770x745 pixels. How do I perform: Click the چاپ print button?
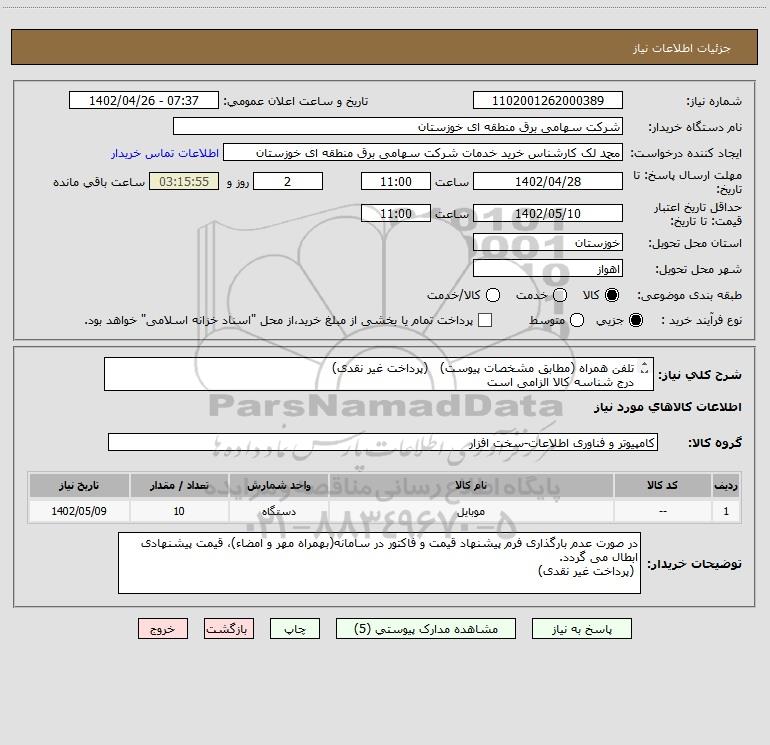[295, 629]
